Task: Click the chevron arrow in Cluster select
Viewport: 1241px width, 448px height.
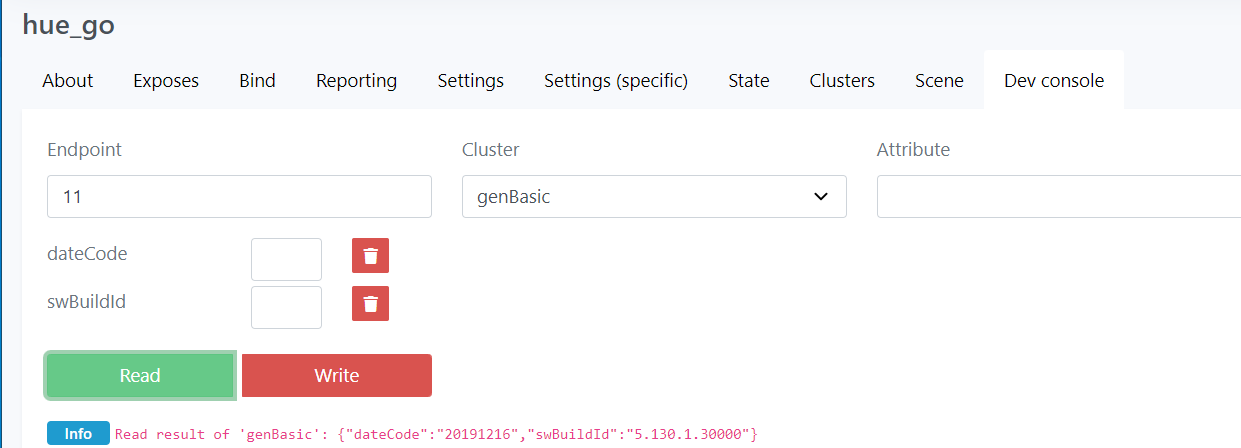Action: [x=821, y=197]
